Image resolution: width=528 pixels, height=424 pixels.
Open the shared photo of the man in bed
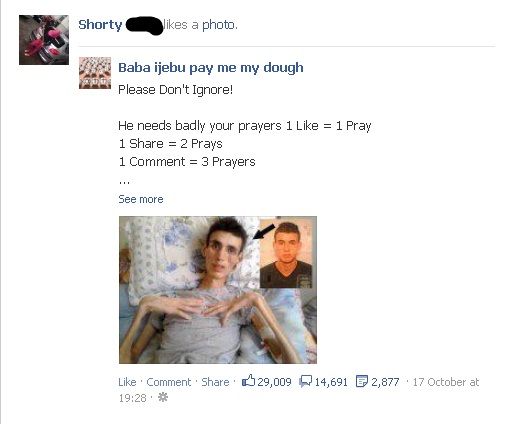click(x=218, y=290)
